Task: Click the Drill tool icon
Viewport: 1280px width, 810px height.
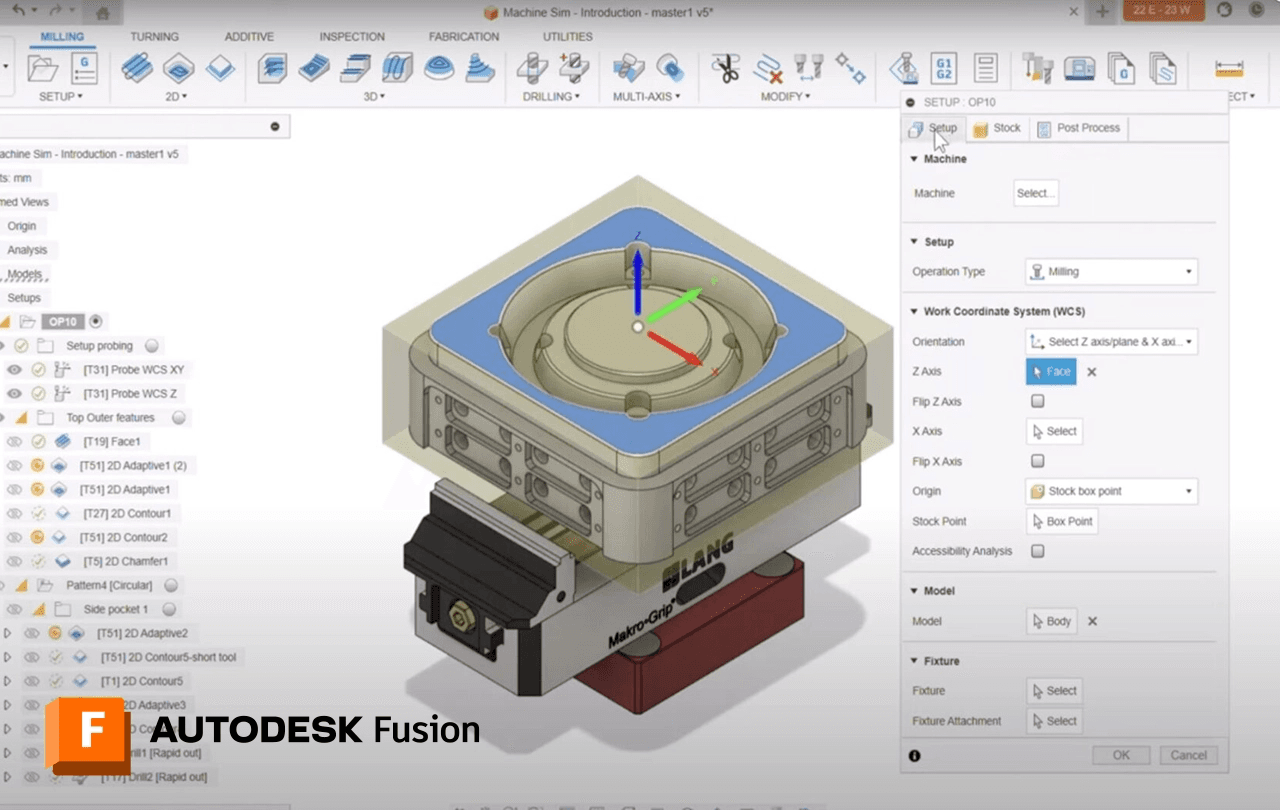Action: [x=532, y=69]
